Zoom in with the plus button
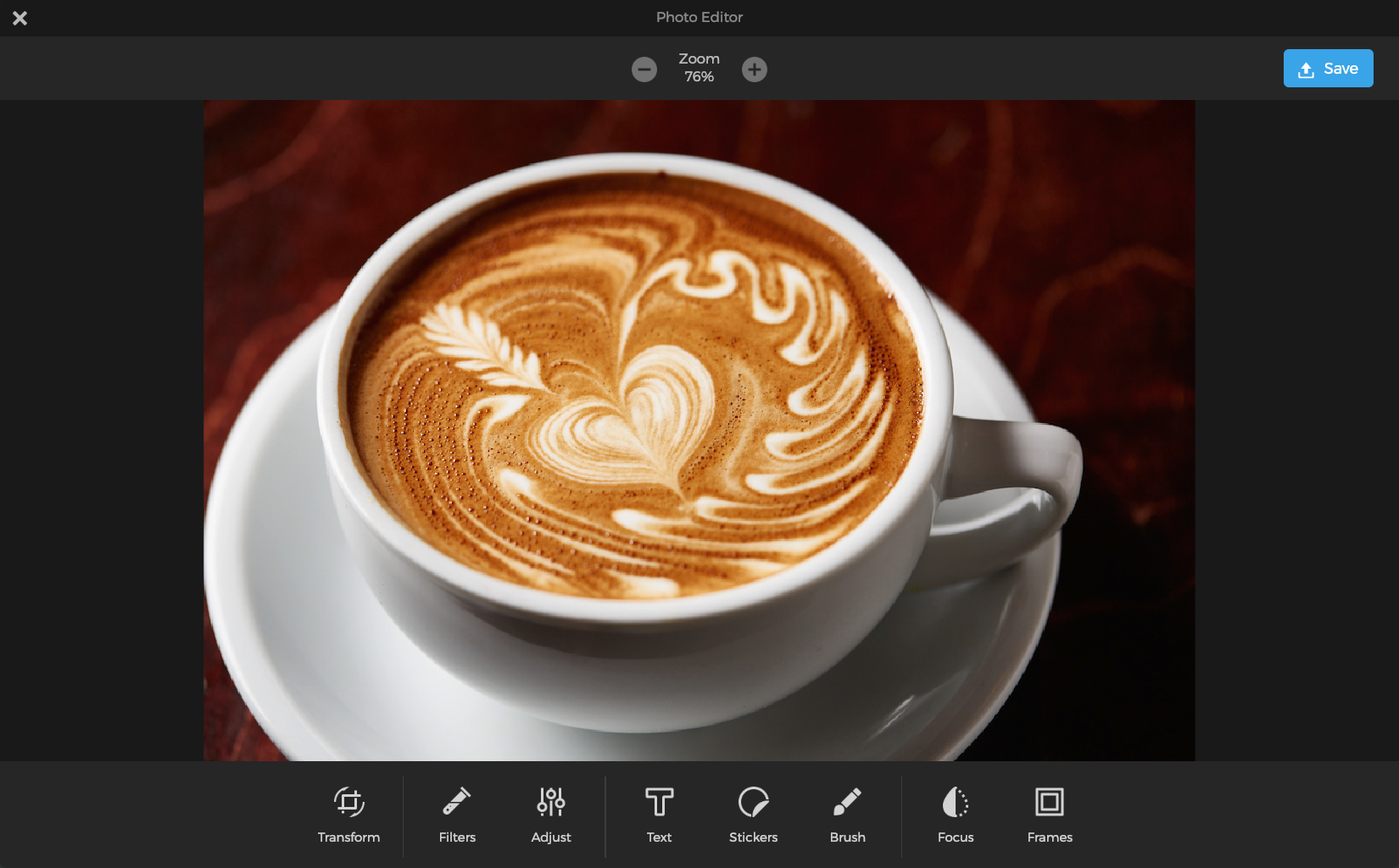This screenshot has height=868, width=1399. pyautogui.click(x=755, y=70)
